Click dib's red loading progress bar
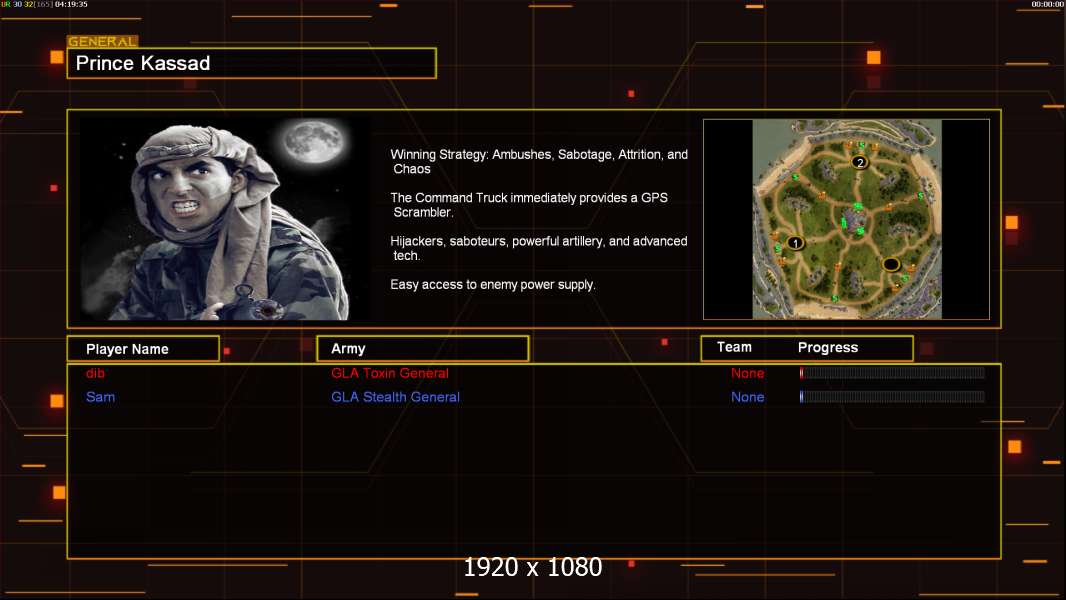This screenshot has height=600, width=1066. point(892,372)
